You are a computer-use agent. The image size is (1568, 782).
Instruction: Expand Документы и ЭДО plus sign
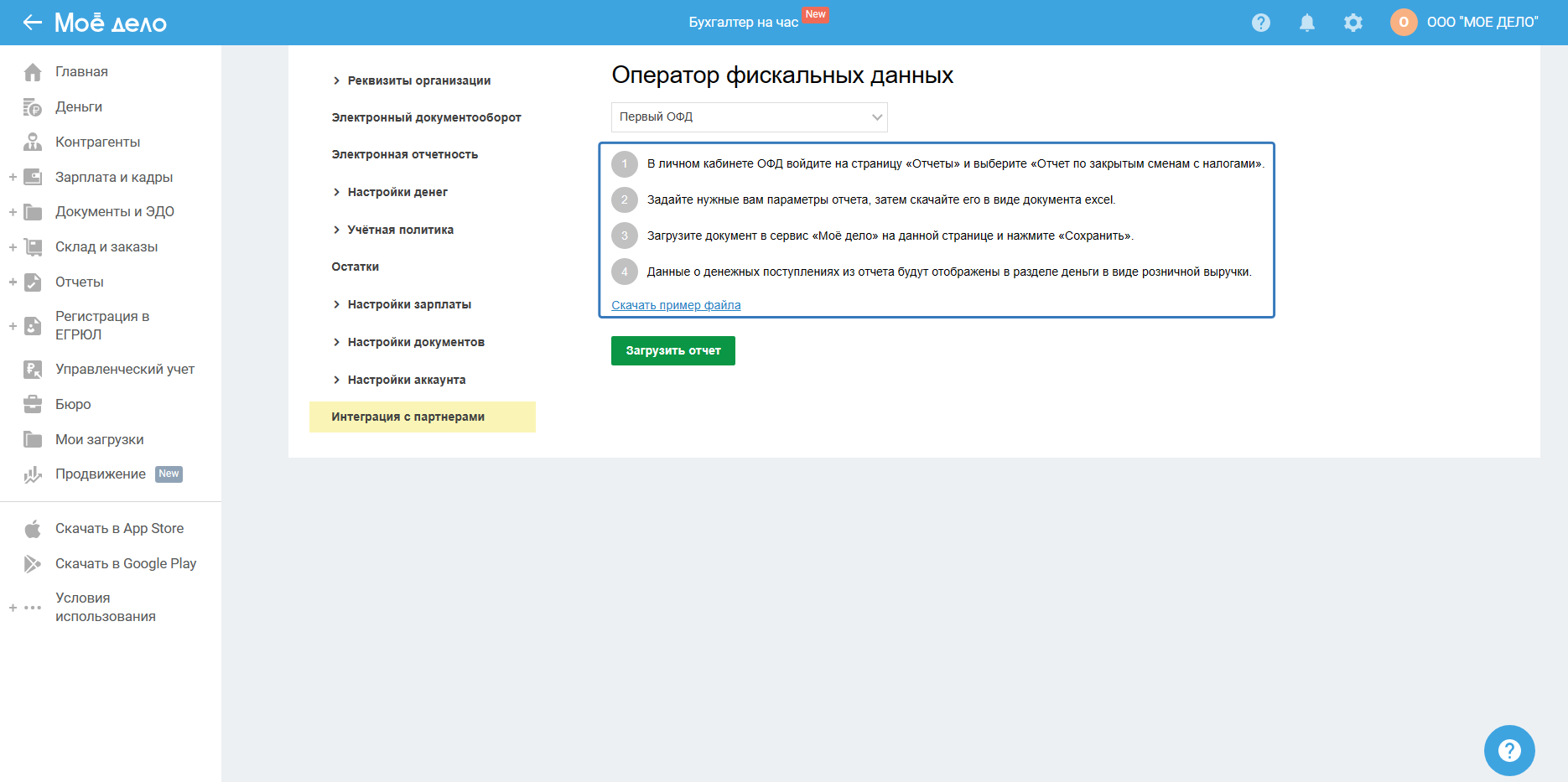13,212
